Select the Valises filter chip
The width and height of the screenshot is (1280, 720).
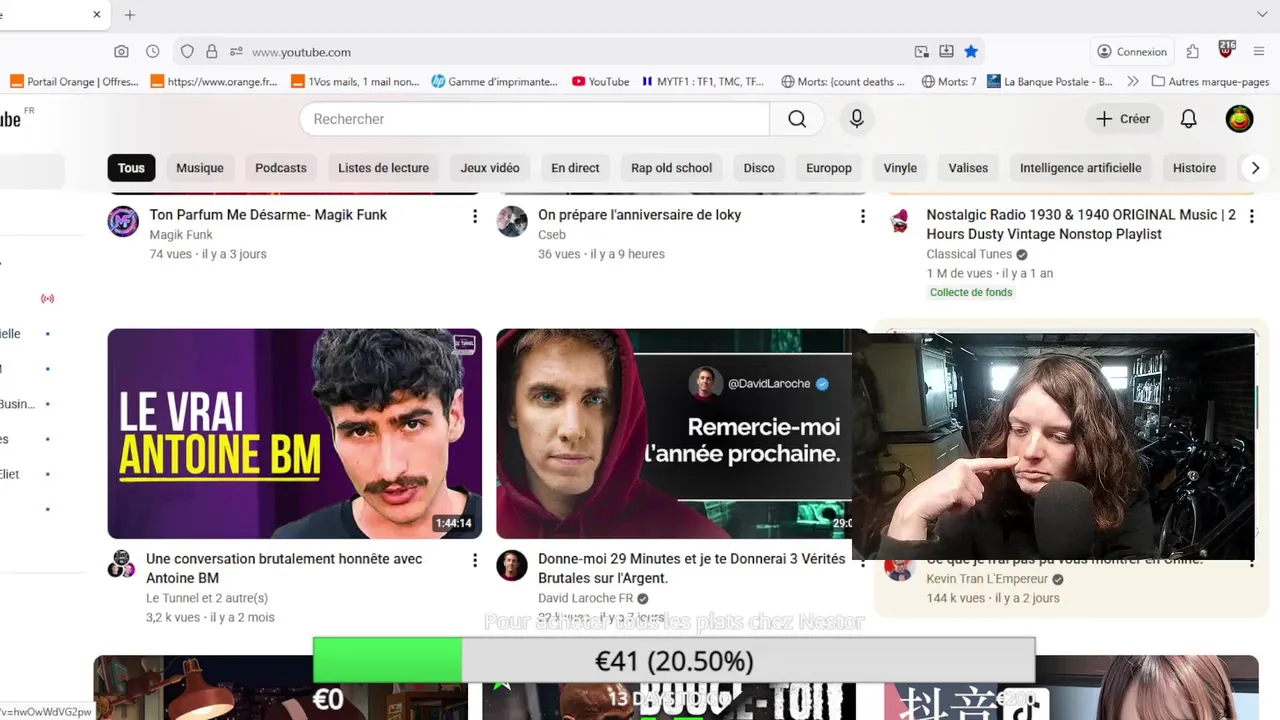(x=968, y=168)
